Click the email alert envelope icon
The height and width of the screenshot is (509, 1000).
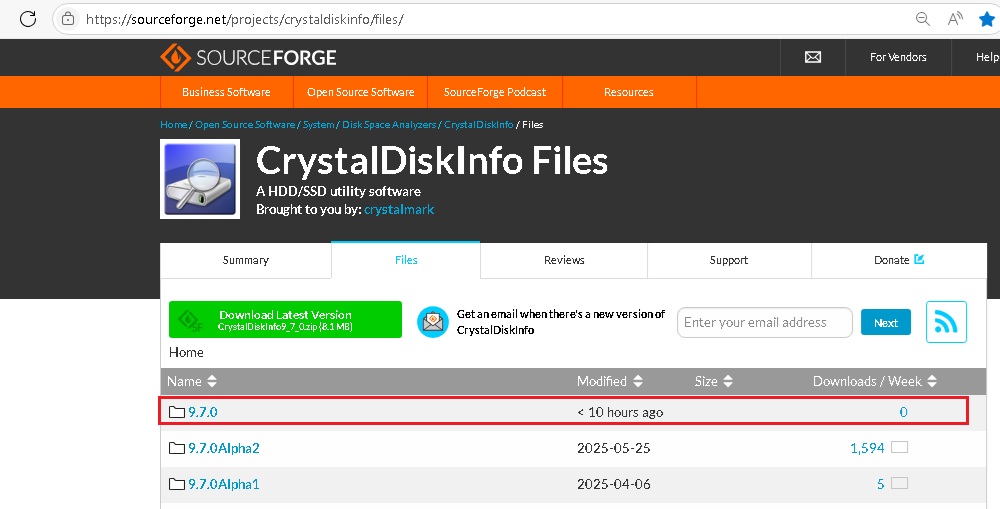[x=433, y=322]
